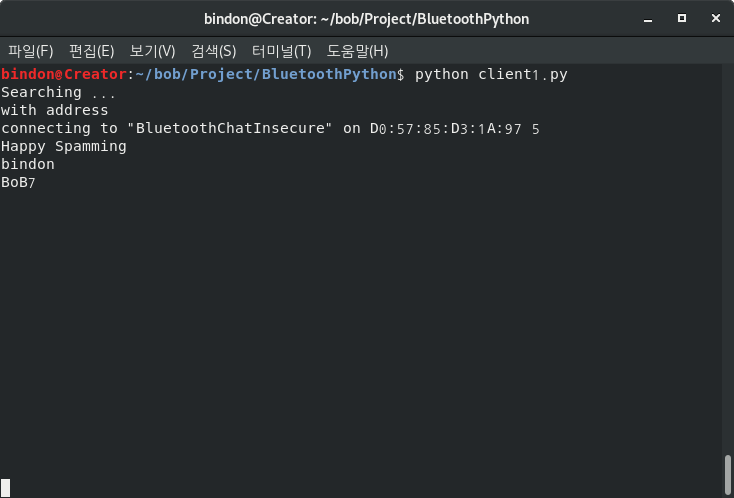Click the empty scrollbar track above the thumb
This screenshot has width=734, height=498.
[x=728, y=250]
